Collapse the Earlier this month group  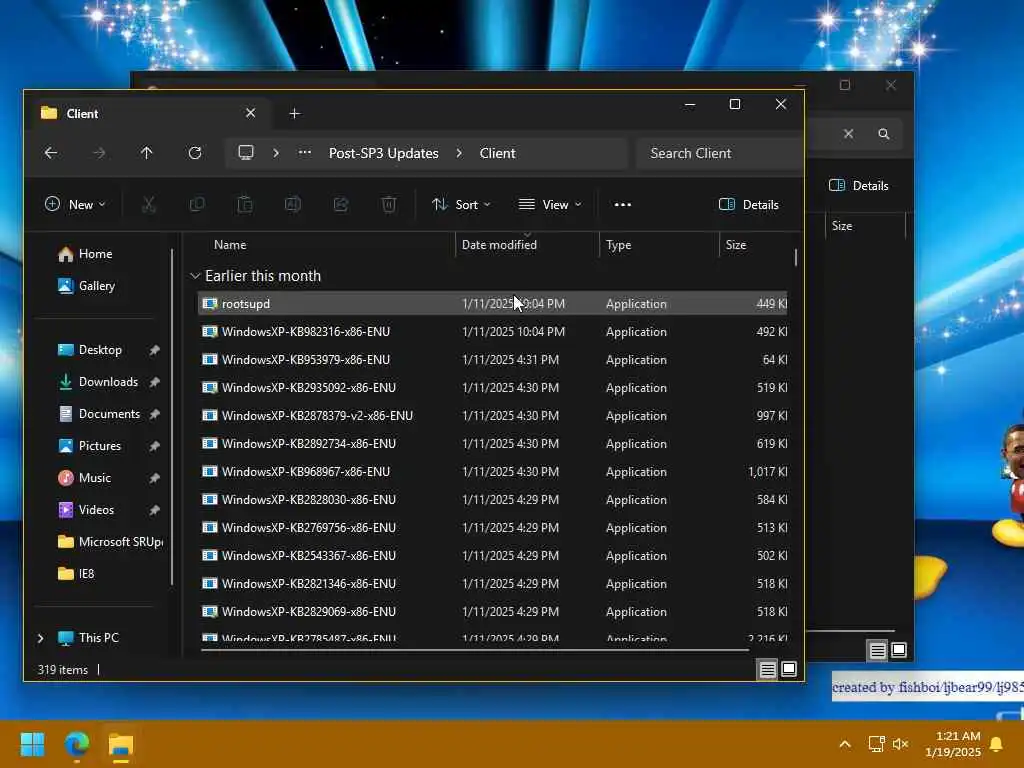tap(195, 276)
